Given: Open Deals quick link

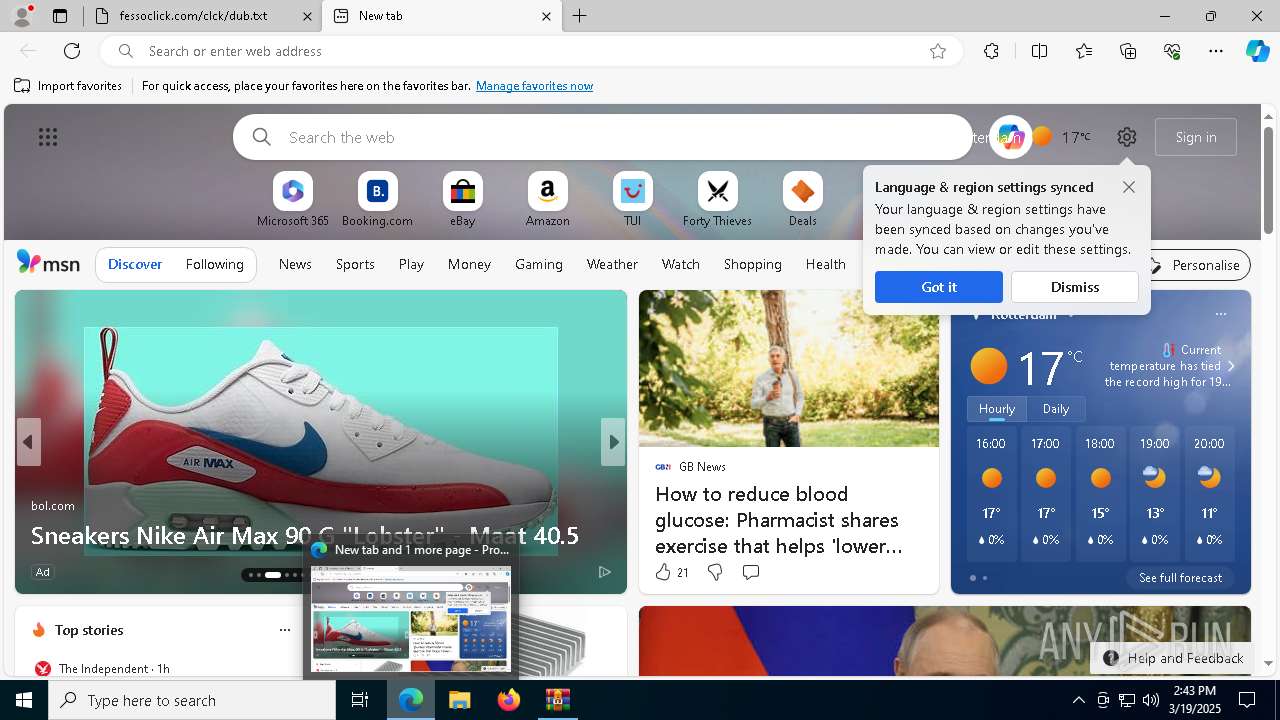Looking at the screenshot, I should (802, 200).
